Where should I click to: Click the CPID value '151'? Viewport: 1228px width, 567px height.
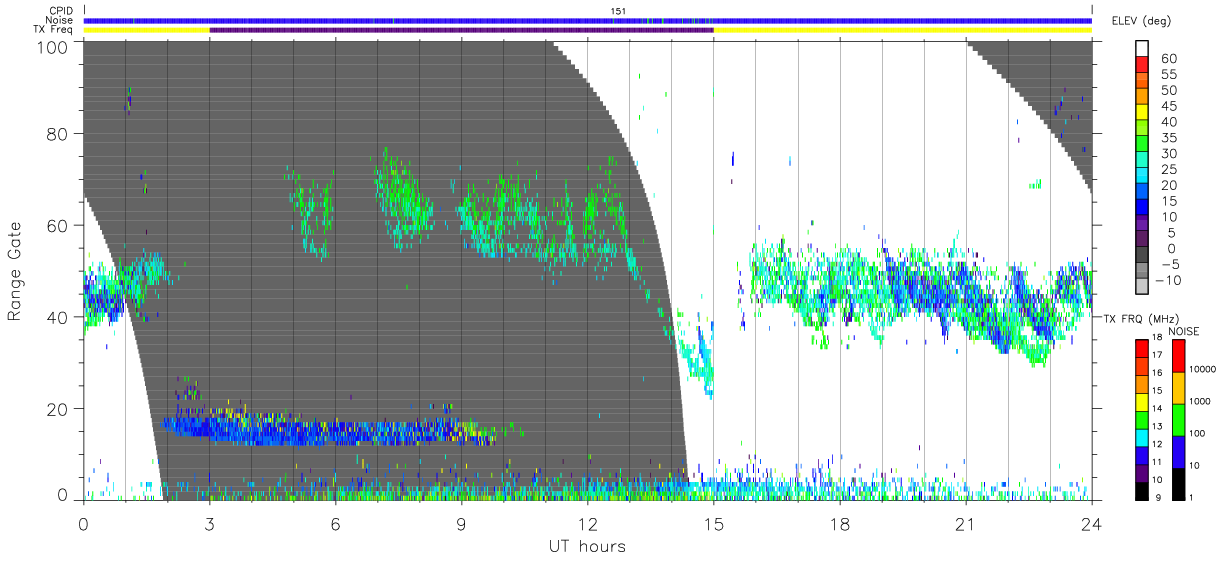pyautogui.click(x=618, y=11)
